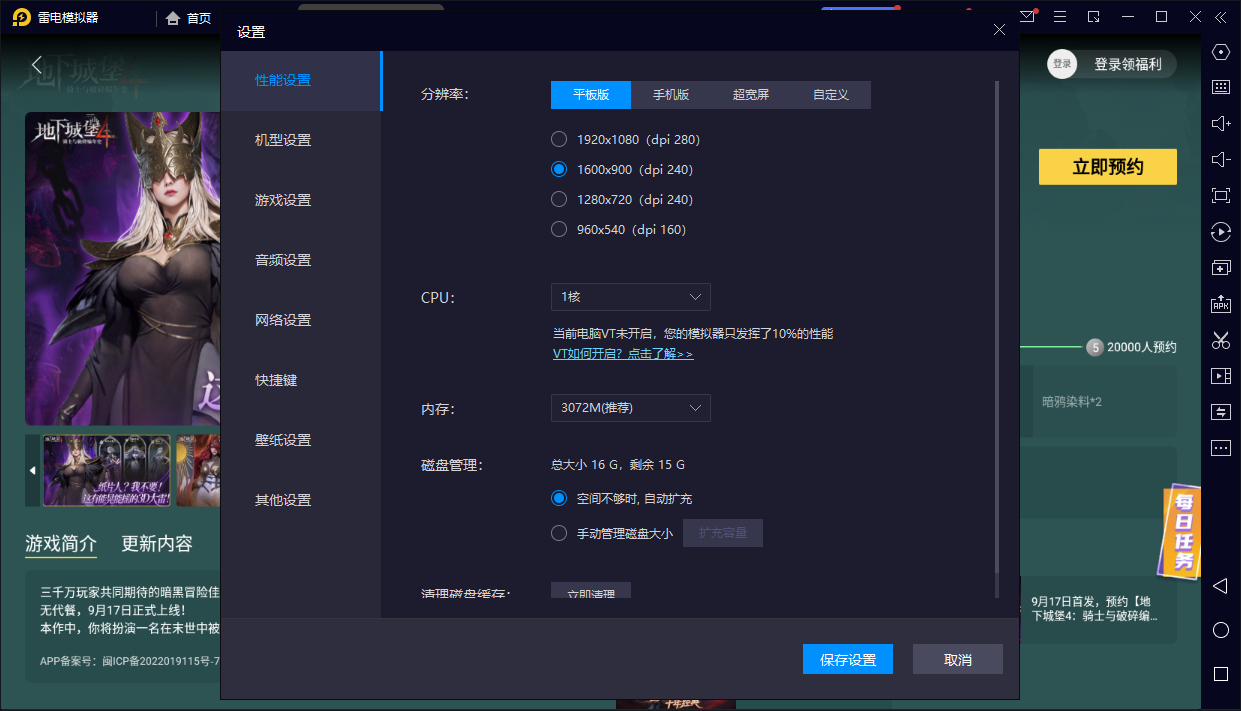Image resolution: width=1241 pixels, height=711 pixels.
Task: Toggle the fullscreen icon in sidebar
Action: [x=1220, y=195]
